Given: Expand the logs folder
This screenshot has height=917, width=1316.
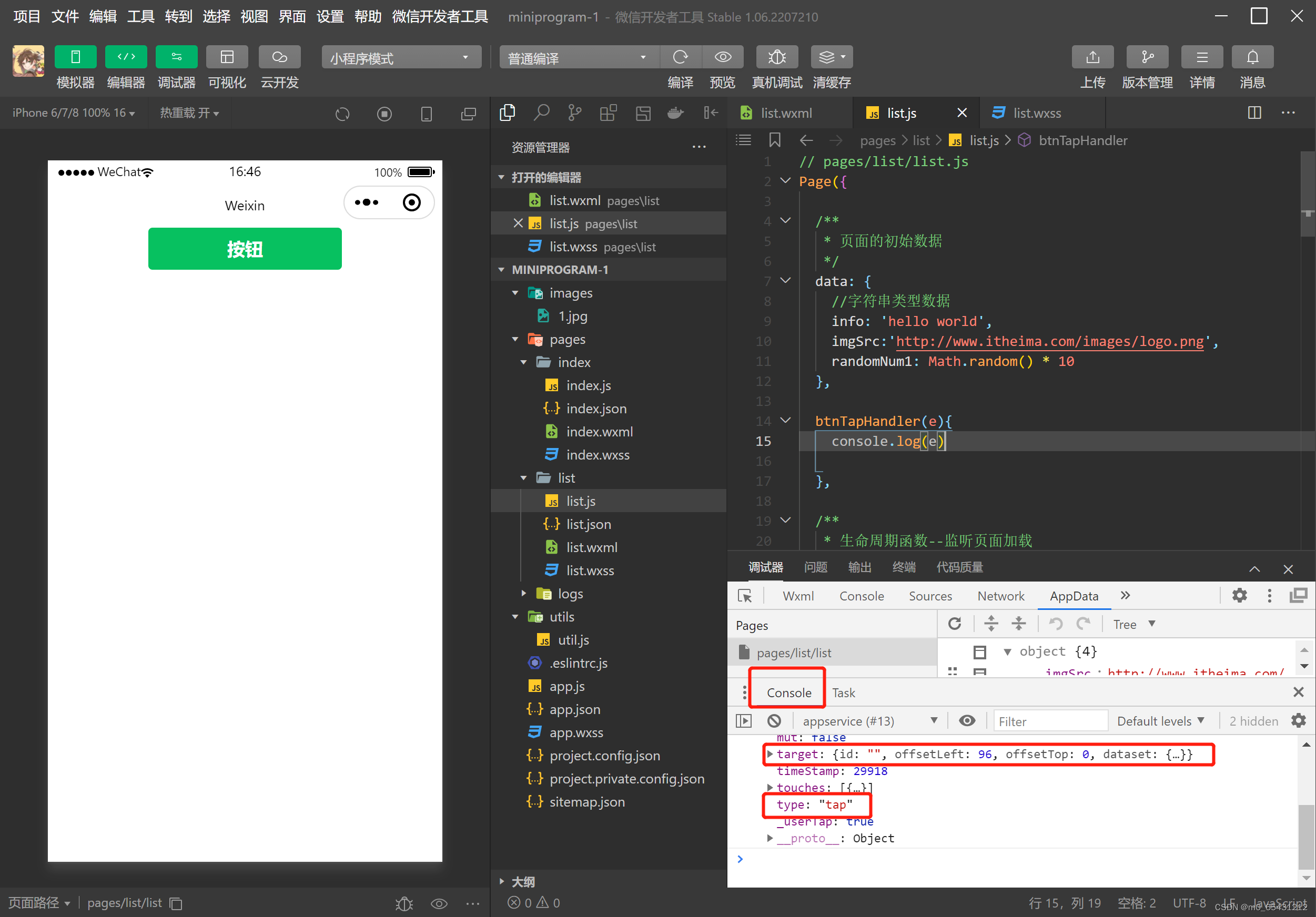Looking at the screenshot, I should [523, 593].
